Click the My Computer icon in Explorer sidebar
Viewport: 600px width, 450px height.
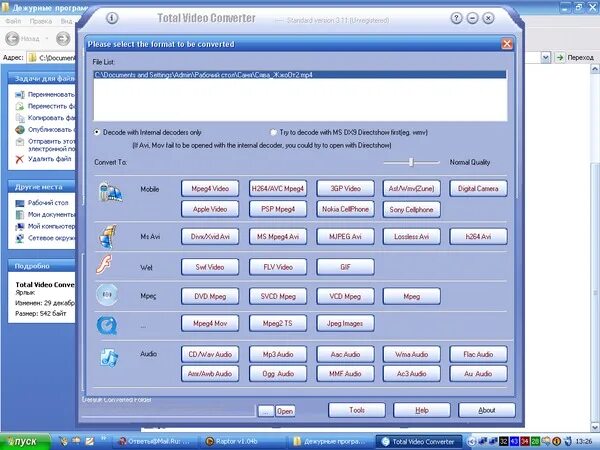click(20, 227)
